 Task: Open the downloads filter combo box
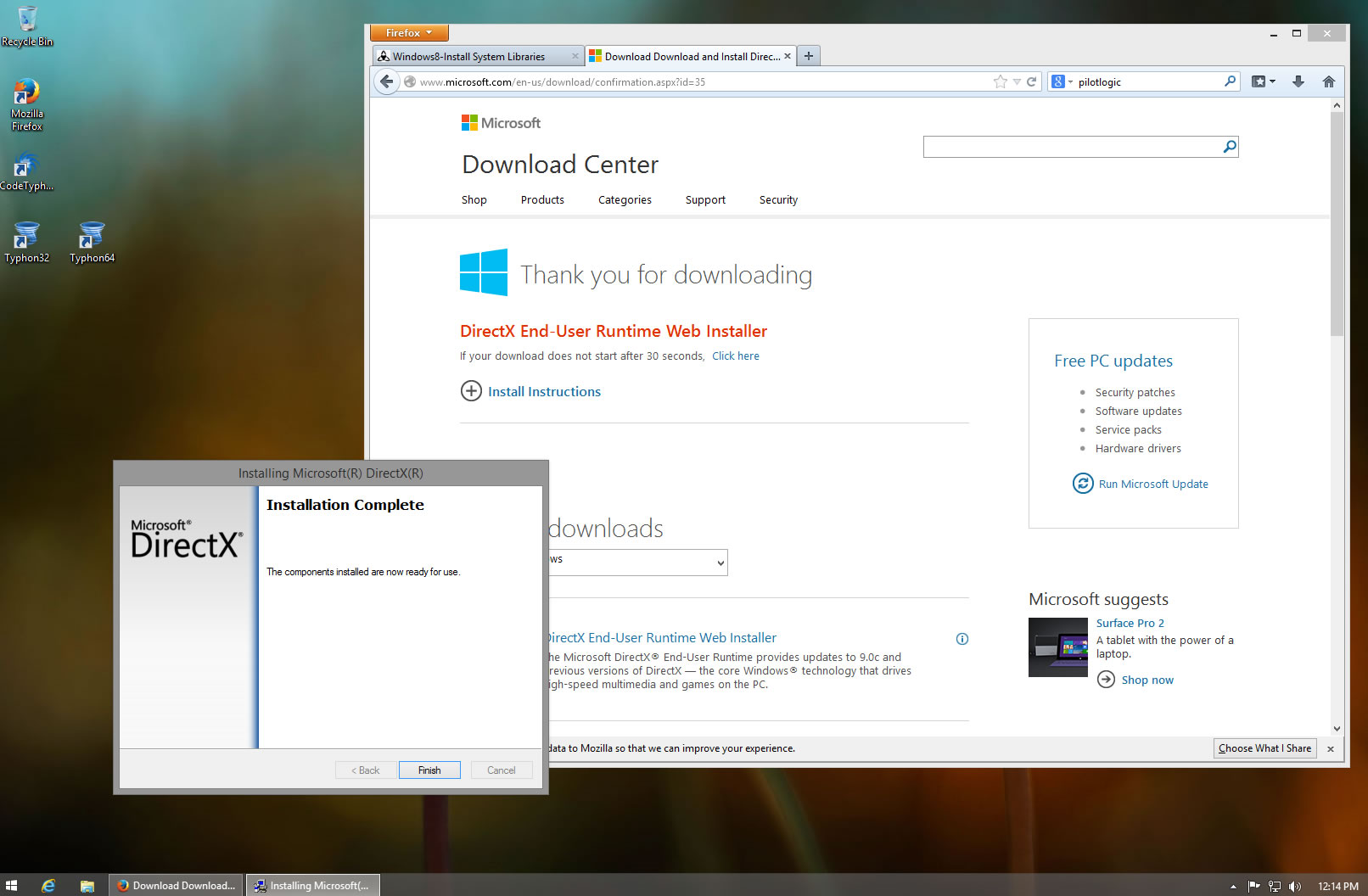[x=637, y=563]
